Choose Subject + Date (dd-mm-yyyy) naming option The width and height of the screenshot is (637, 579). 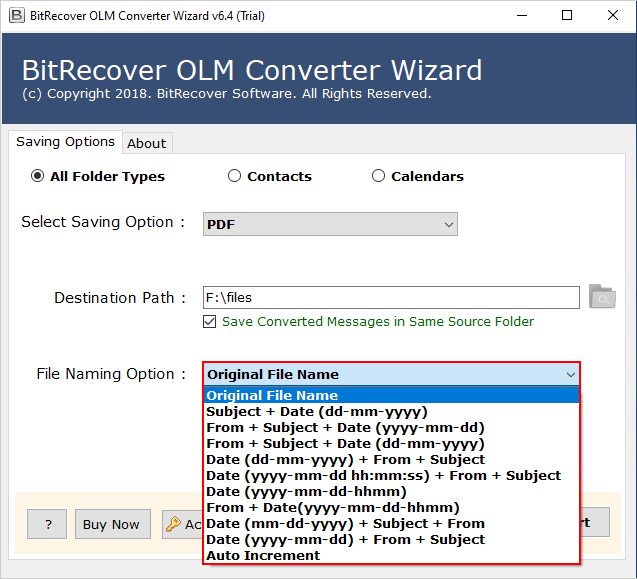tap(391, 412)
